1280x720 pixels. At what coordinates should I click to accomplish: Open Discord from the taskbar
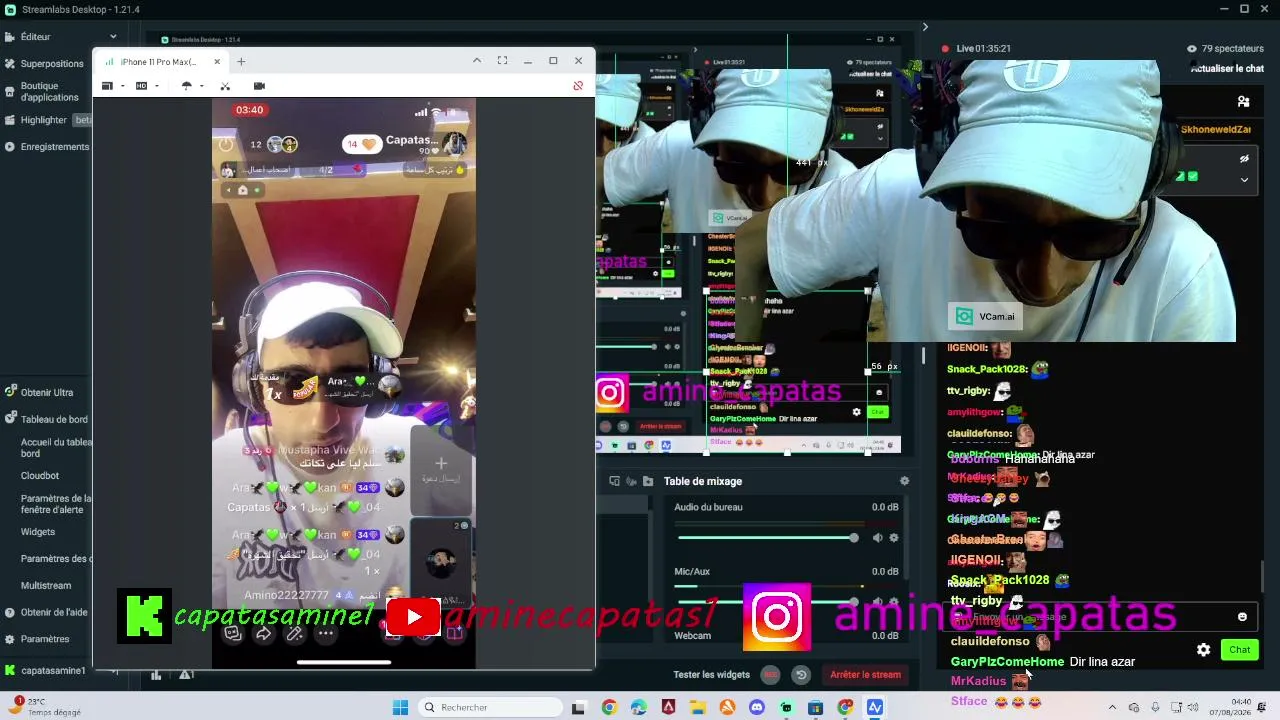pos(757,708)
